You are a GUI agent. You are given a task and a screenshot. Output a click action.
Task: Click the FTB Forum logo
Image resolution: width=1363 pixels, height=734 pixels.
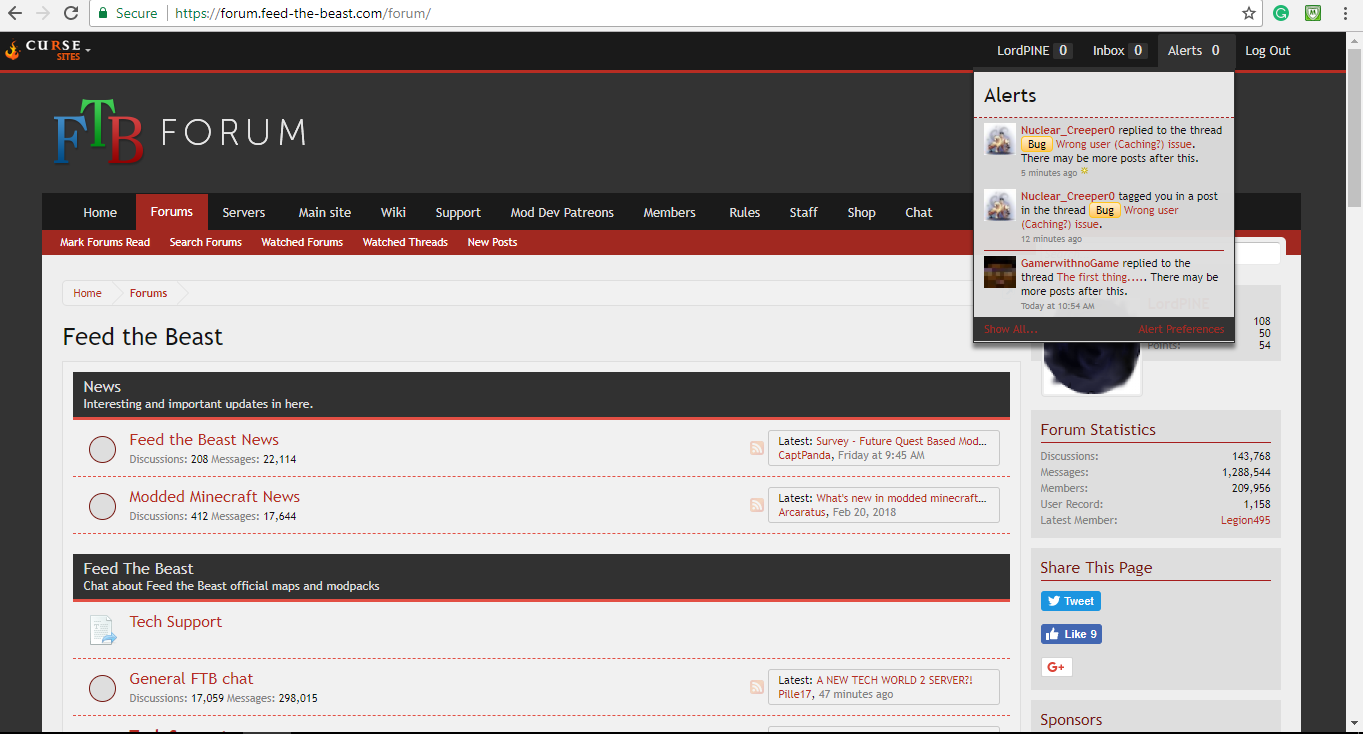tap(180, 132)
